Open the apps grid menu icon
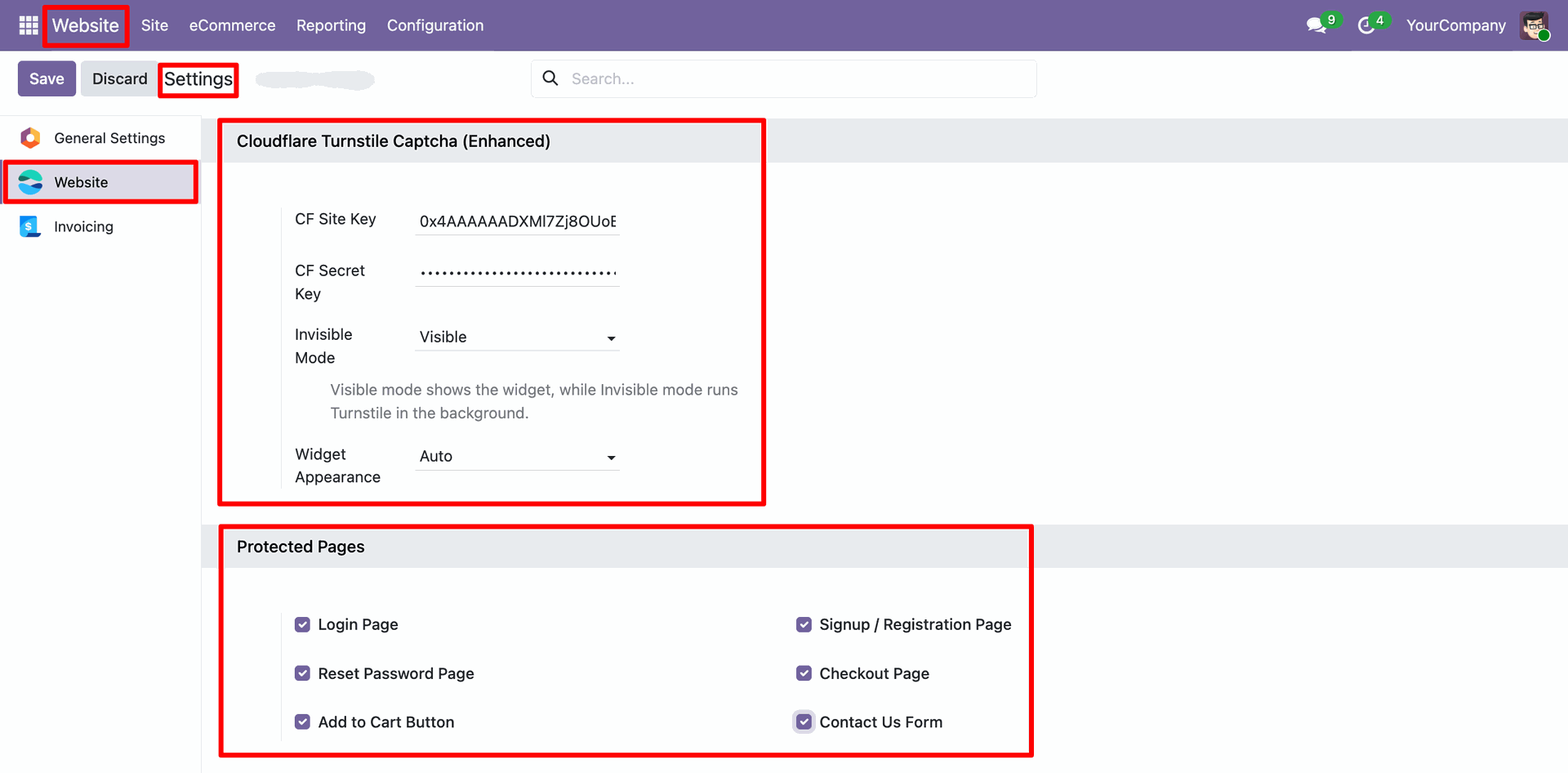The width and height of the screenshot is (1568, 773). point(29,25)
